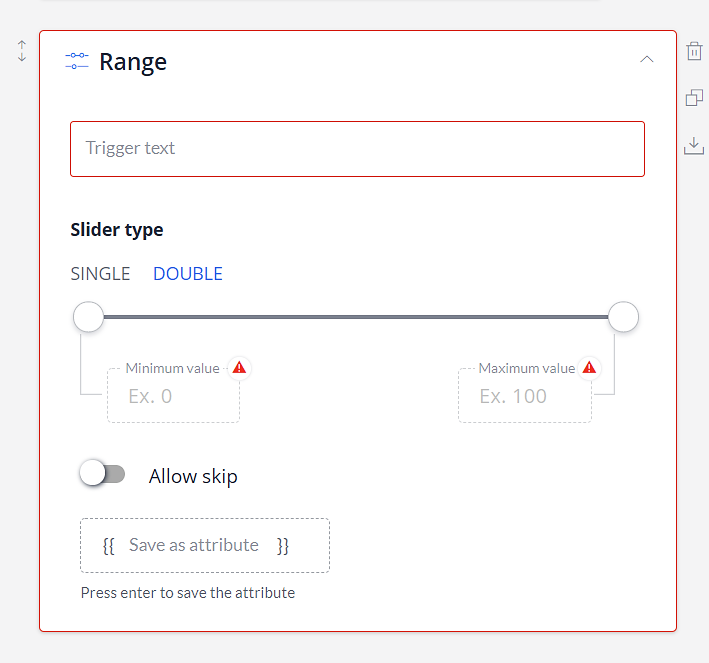Click the Range block title

[133, 62]
